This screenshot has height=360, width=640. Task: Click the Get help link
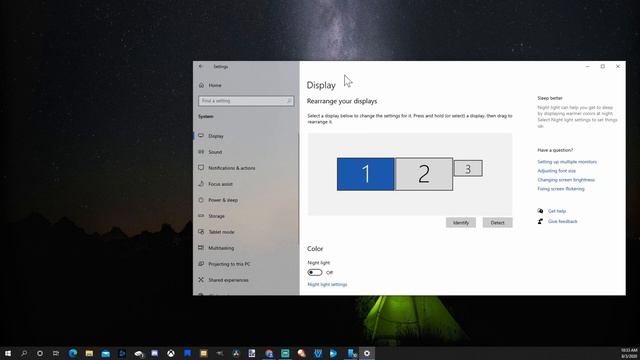(557, 211)
